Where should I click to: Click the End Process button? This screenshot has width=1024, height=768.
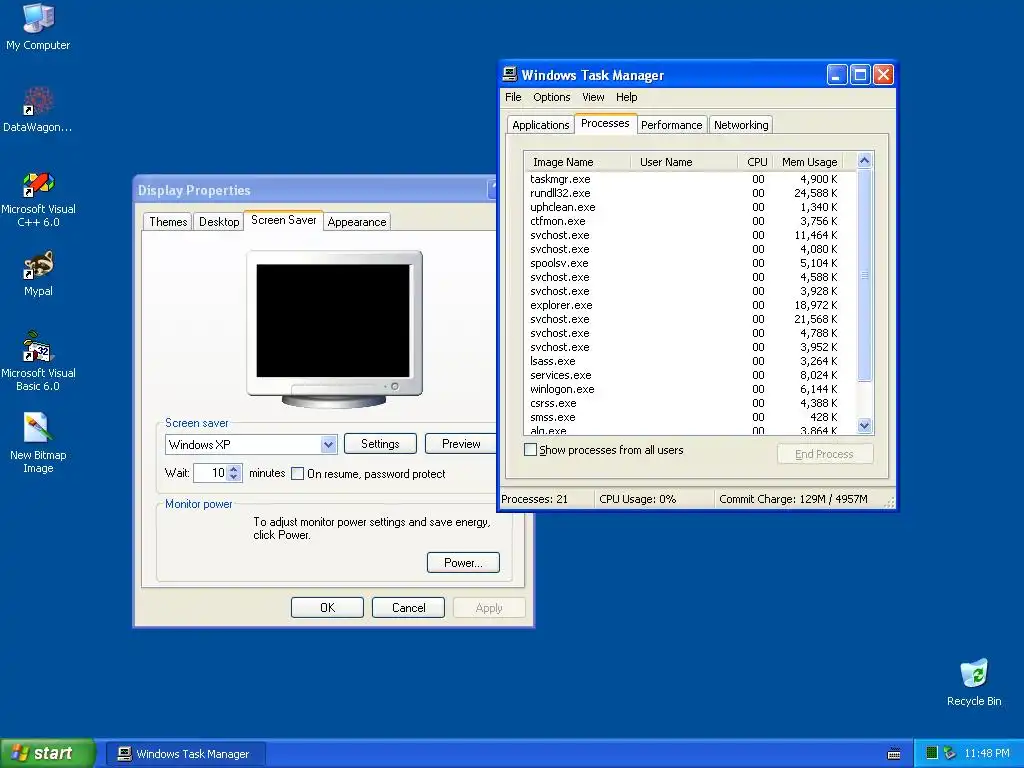pyautogui.click(x=825, y=455)
